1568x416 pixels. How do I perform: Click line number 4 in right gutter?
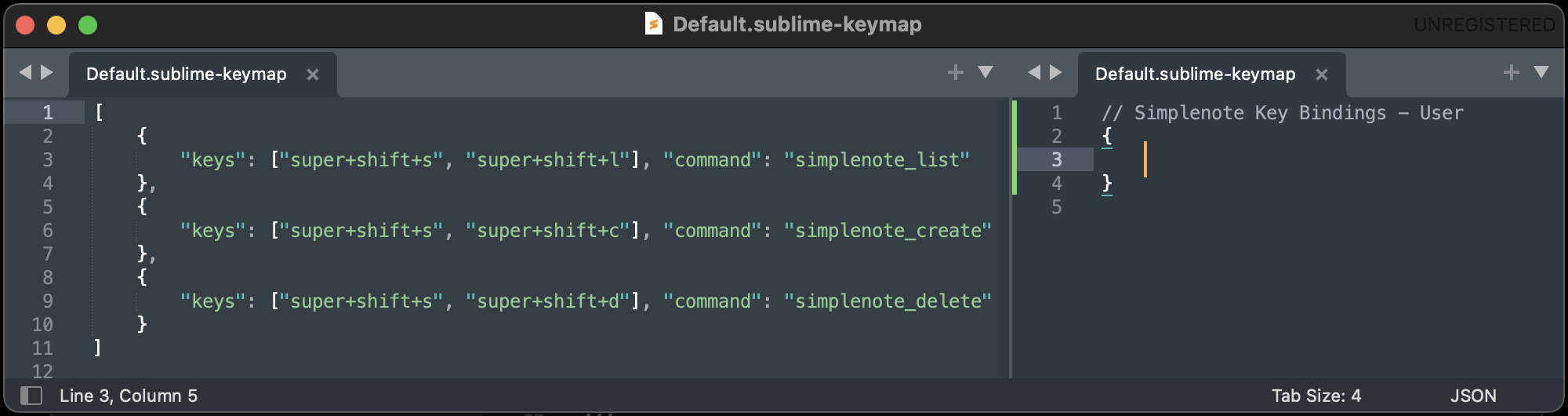coord(1057,184)
